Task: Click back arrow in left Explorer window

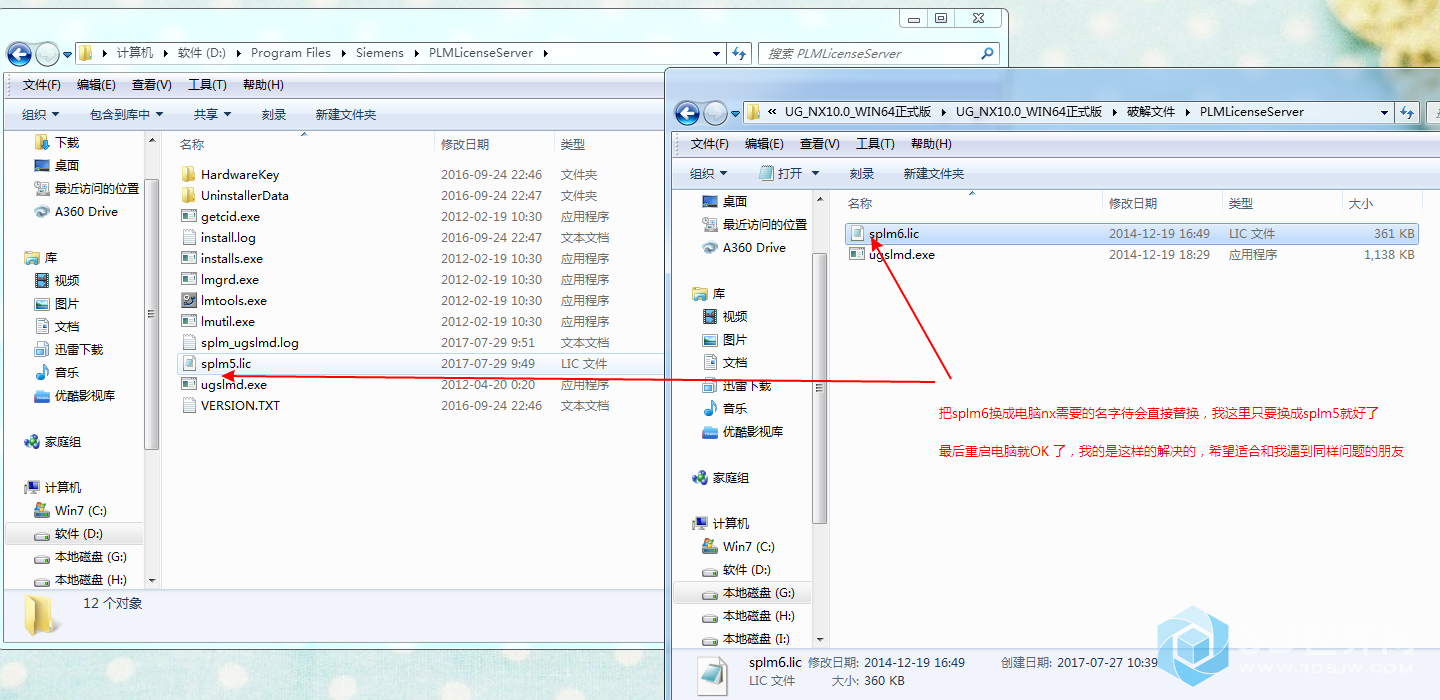Action: coord(18,53)
